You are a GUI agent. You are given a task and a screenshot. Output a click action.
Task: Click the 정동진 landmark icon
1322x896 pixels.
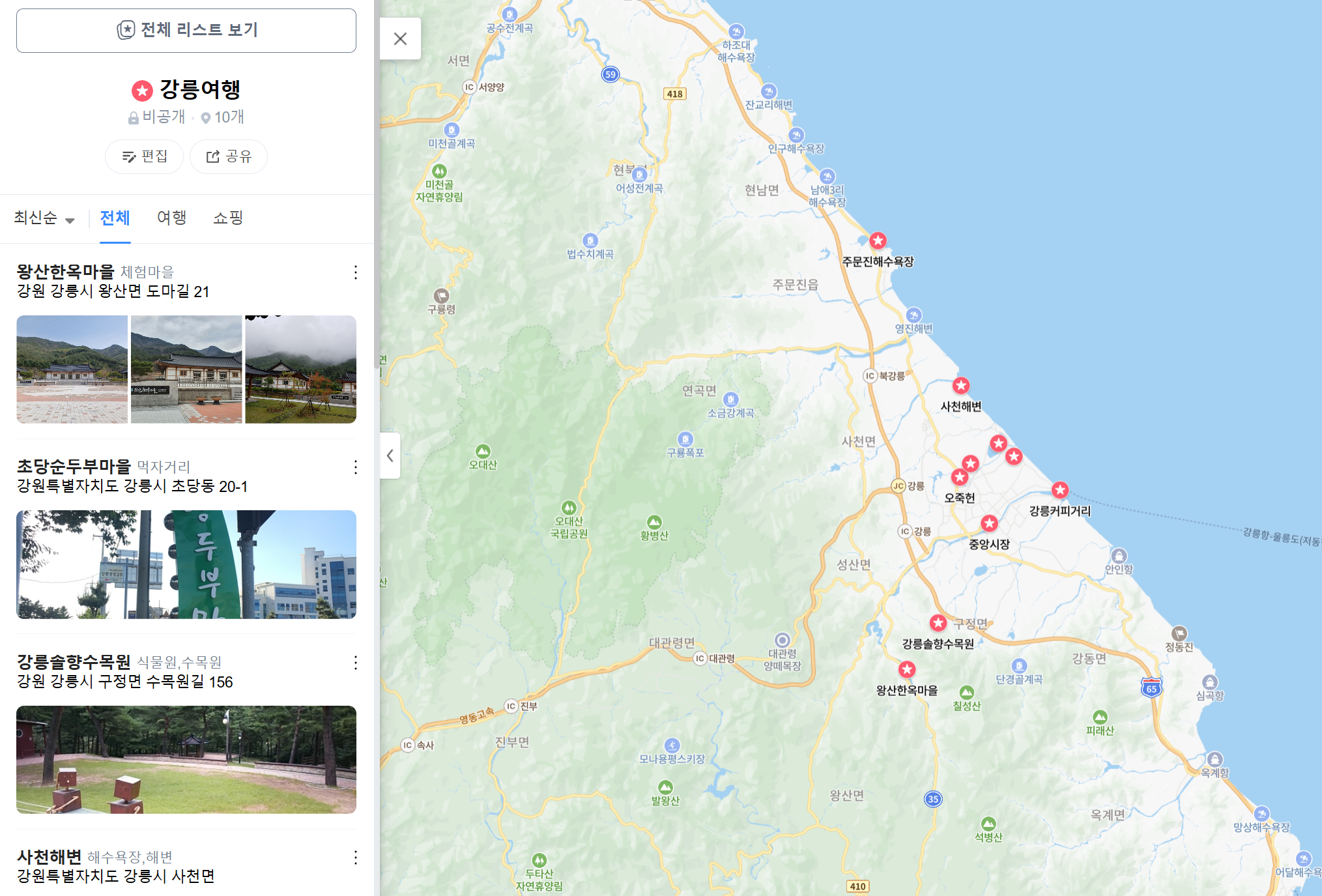(1179, 633)
